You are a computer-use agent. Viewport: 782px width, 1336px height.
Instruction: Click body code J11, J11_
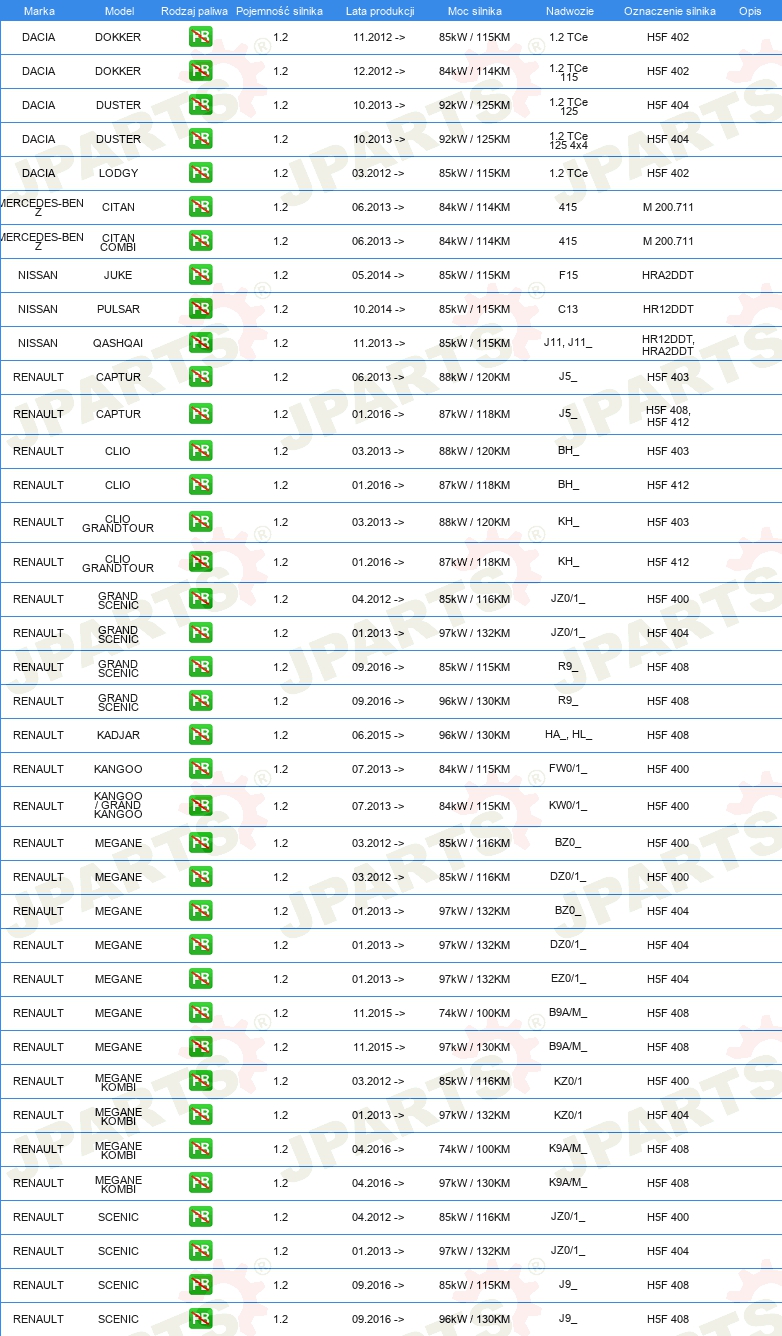coord(568,343)
